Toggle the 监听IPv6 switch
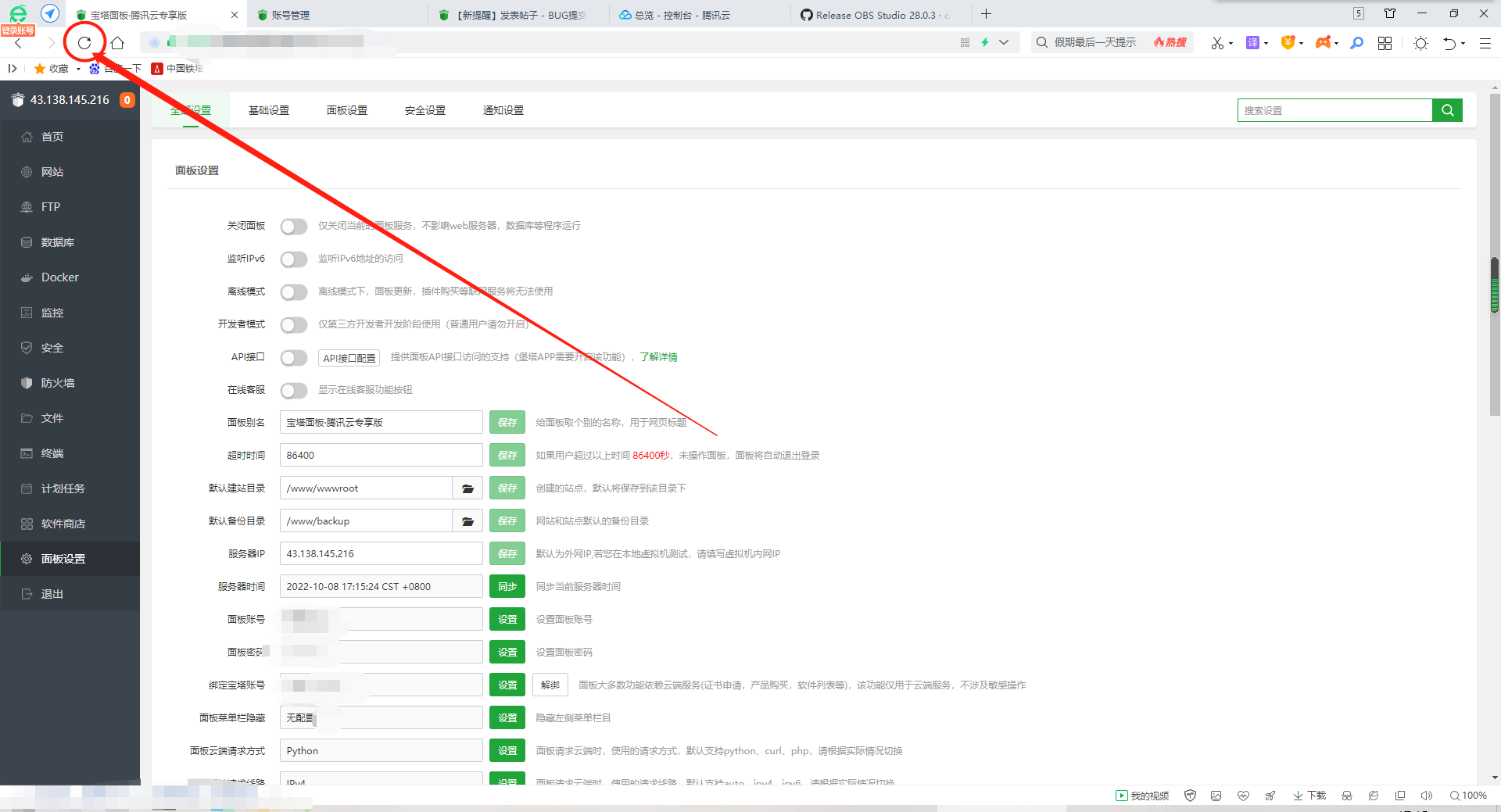1501x812 pixels. click(x=294, y=259)
